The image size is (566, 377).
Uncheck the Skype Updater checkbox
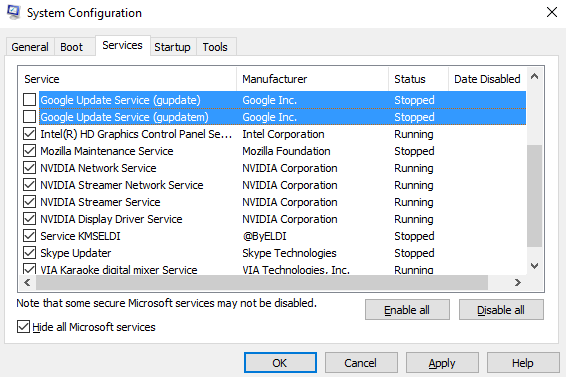coord(29,252)
